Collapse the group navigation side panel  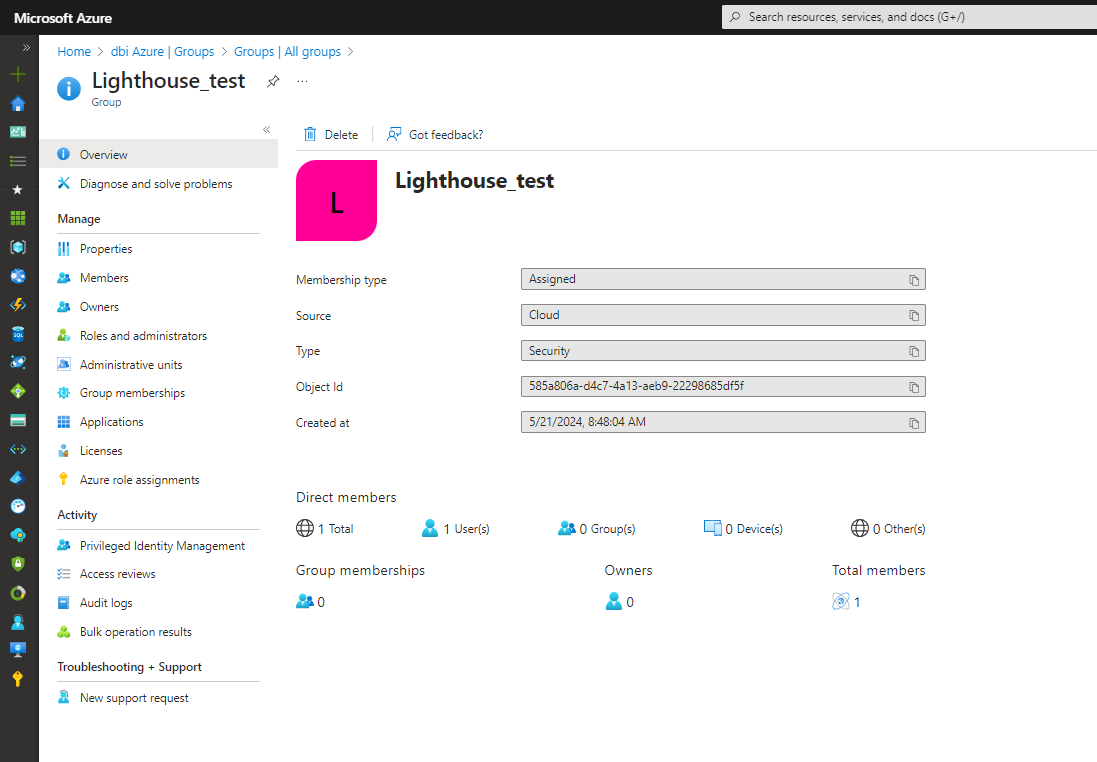pos(267,130)
